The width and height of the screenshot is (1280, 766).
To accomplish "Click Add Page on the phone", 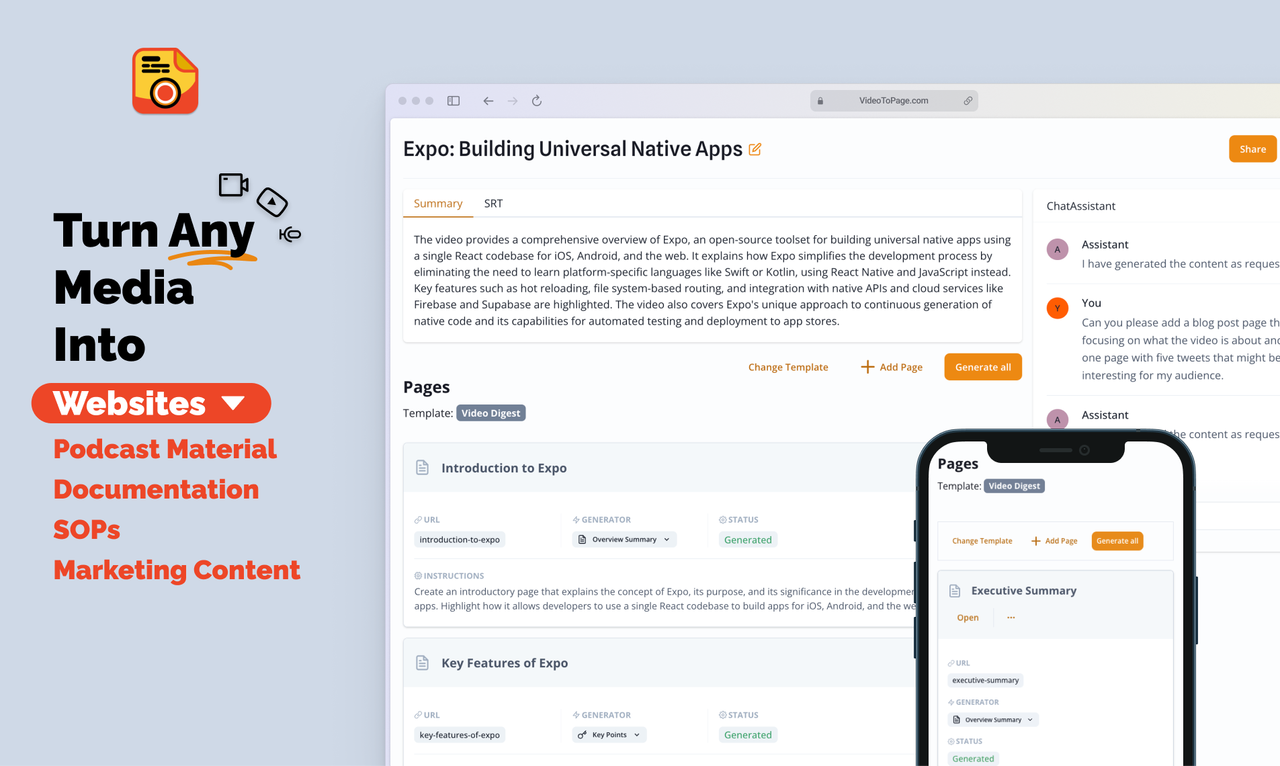I will 1054,541.
